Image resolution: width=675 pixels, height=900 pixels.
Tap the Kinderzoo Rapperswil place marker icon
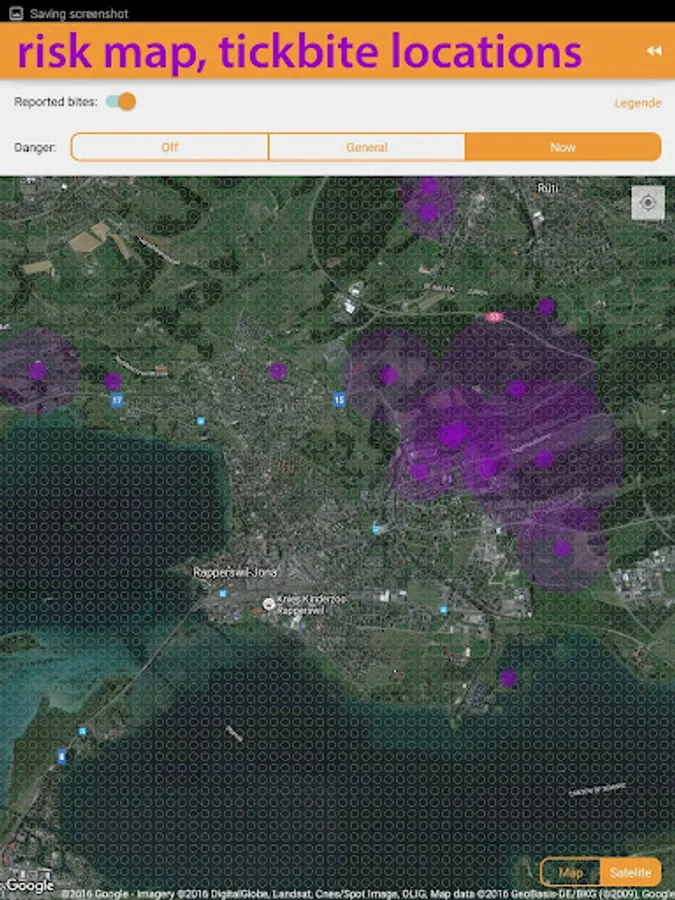[268, 603]
